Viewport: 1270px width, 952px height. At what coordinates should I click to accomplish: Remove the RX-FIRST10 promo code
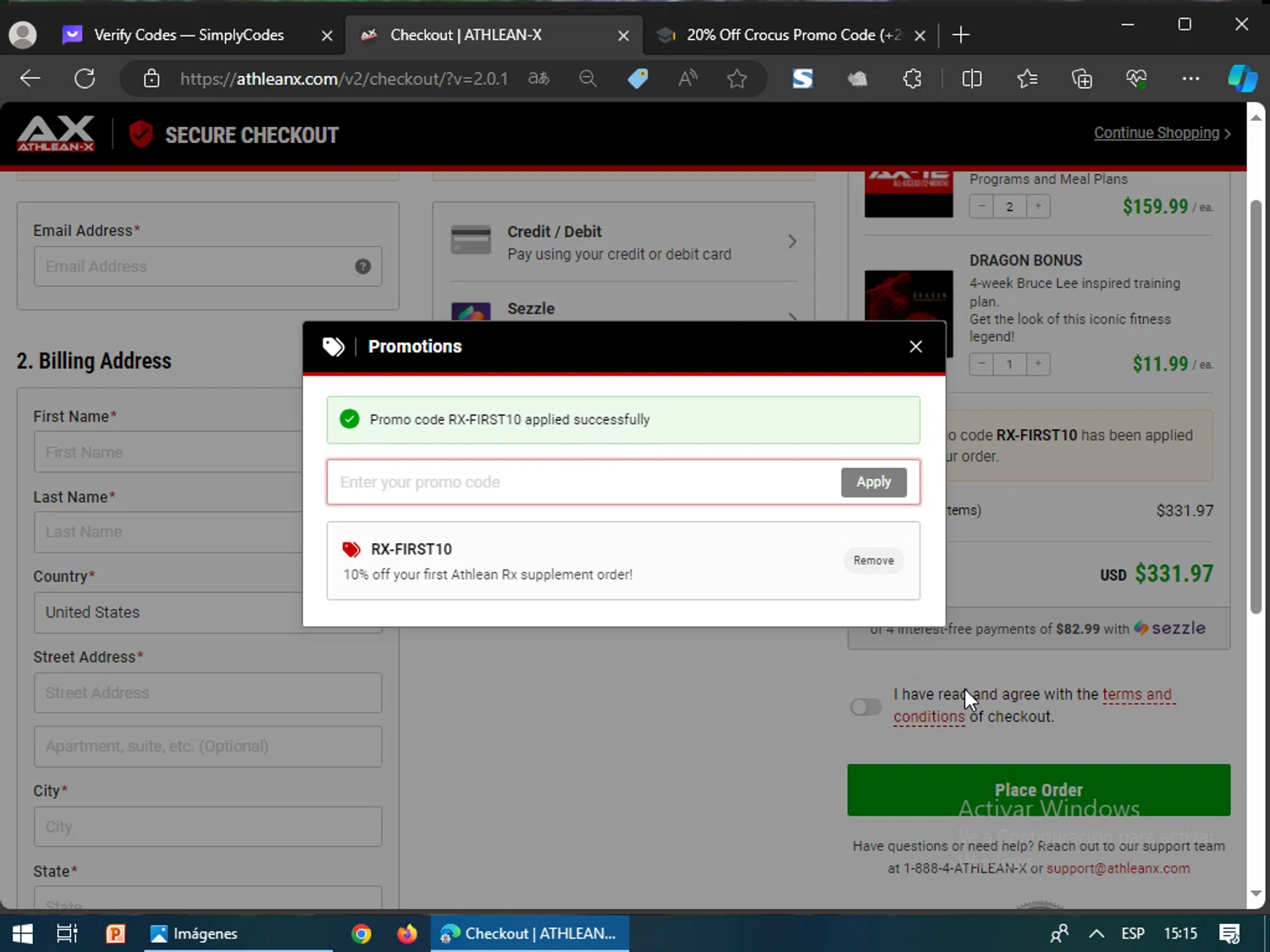pyautogui.click(x=873, y=560)
